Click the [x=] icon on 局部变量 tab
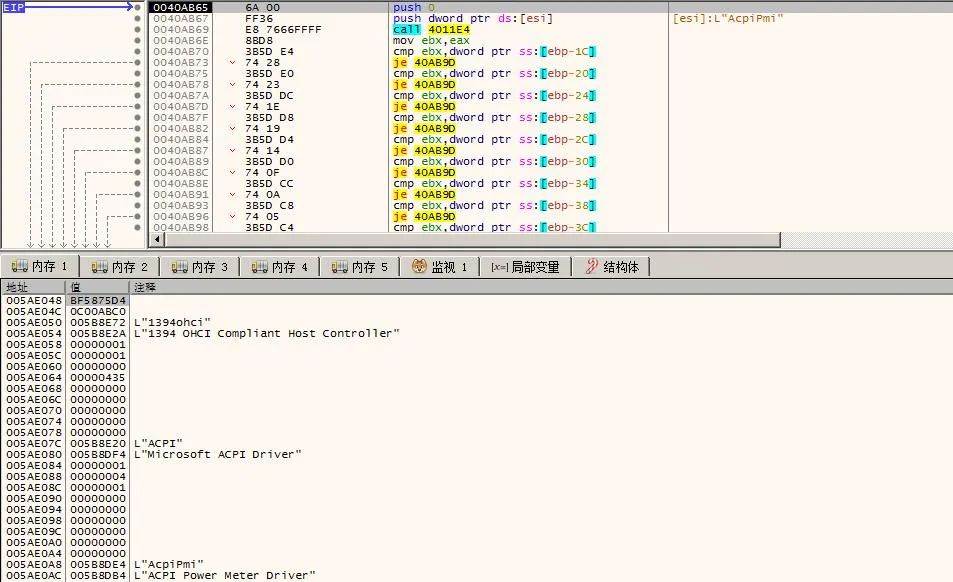This screenshot has height=582, width=953. pyautogui.click(x=499, y=267)
